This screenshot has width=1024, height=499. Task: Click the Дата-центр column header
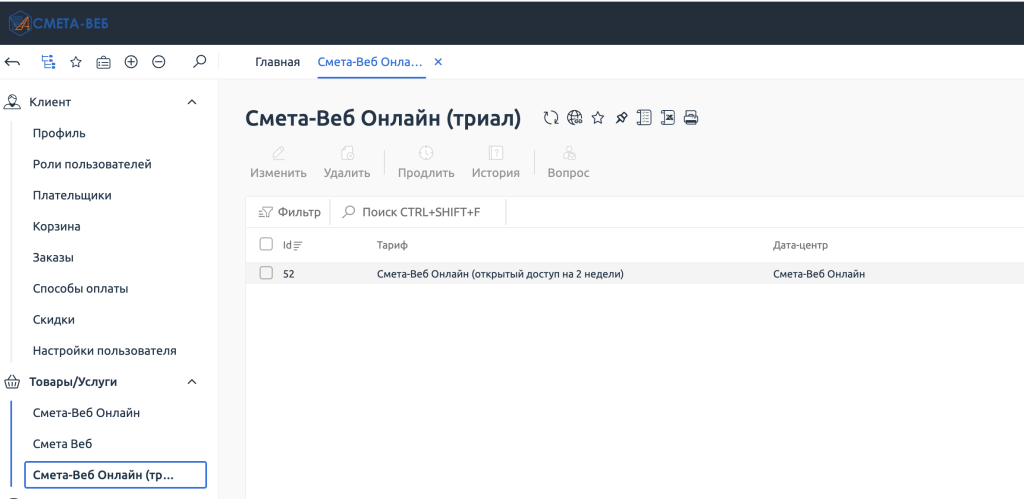800,246
